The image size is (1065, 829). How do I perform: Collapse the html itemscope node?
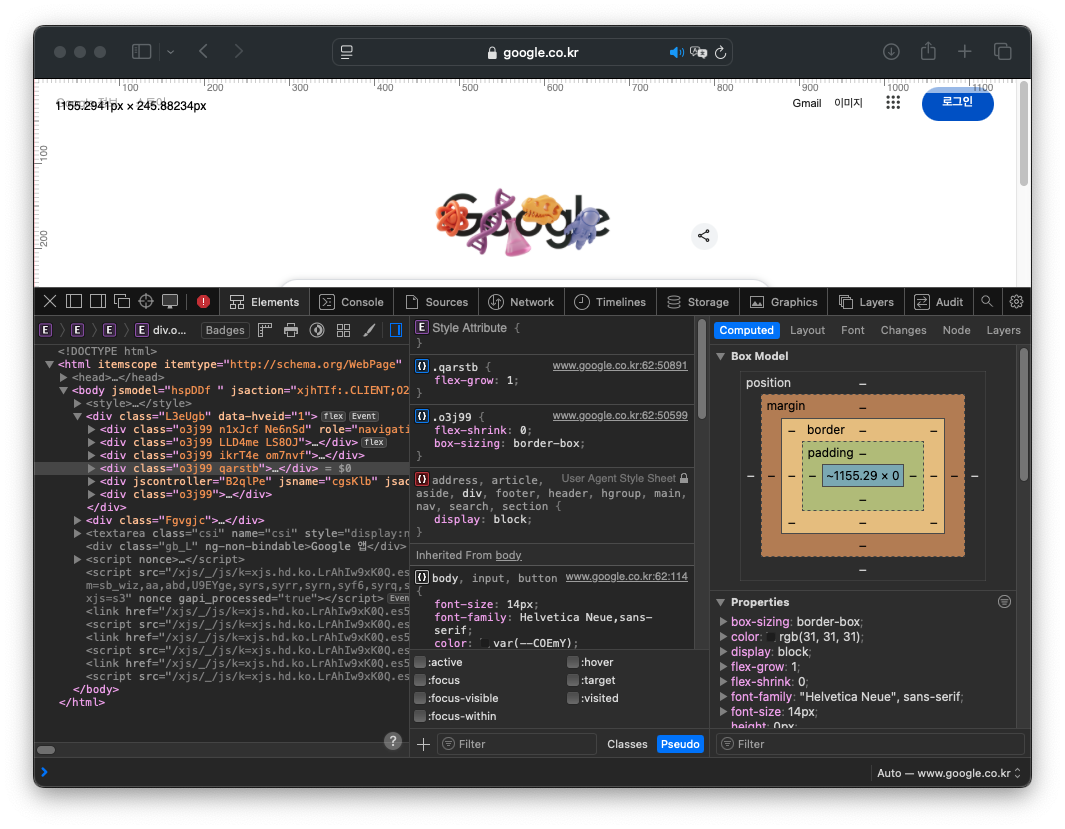click(x=49, y=365)
